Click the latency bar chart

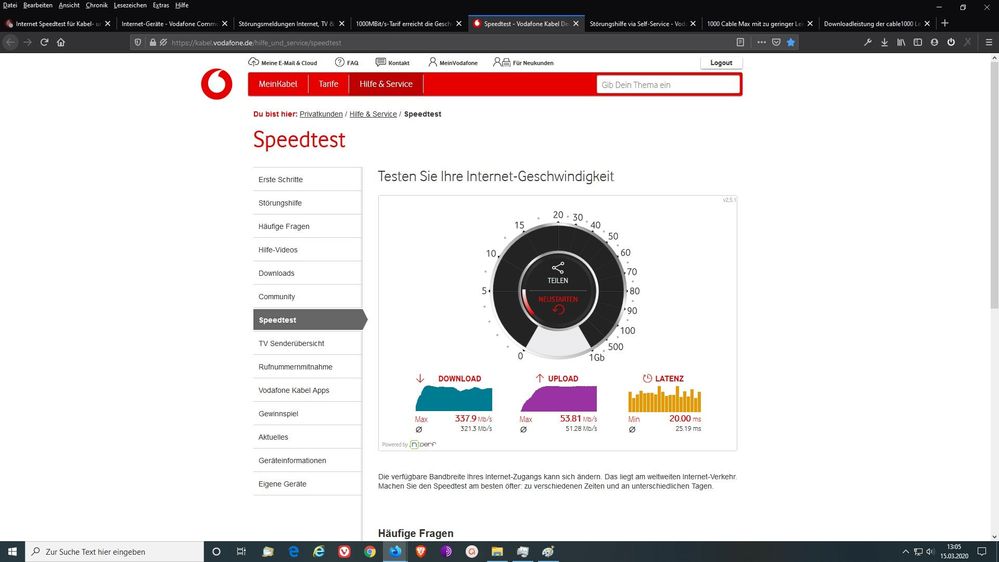tap(665, 398)
